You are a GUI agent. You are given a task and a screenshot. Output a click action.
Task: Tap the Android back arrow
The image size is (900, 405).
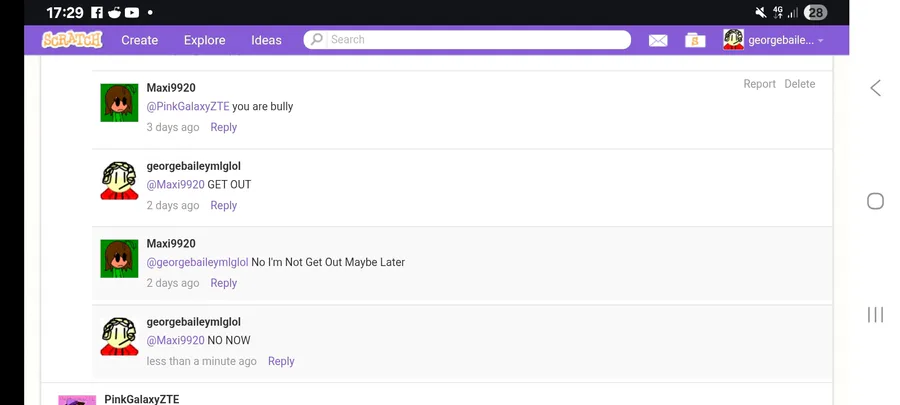click(875, 88)
